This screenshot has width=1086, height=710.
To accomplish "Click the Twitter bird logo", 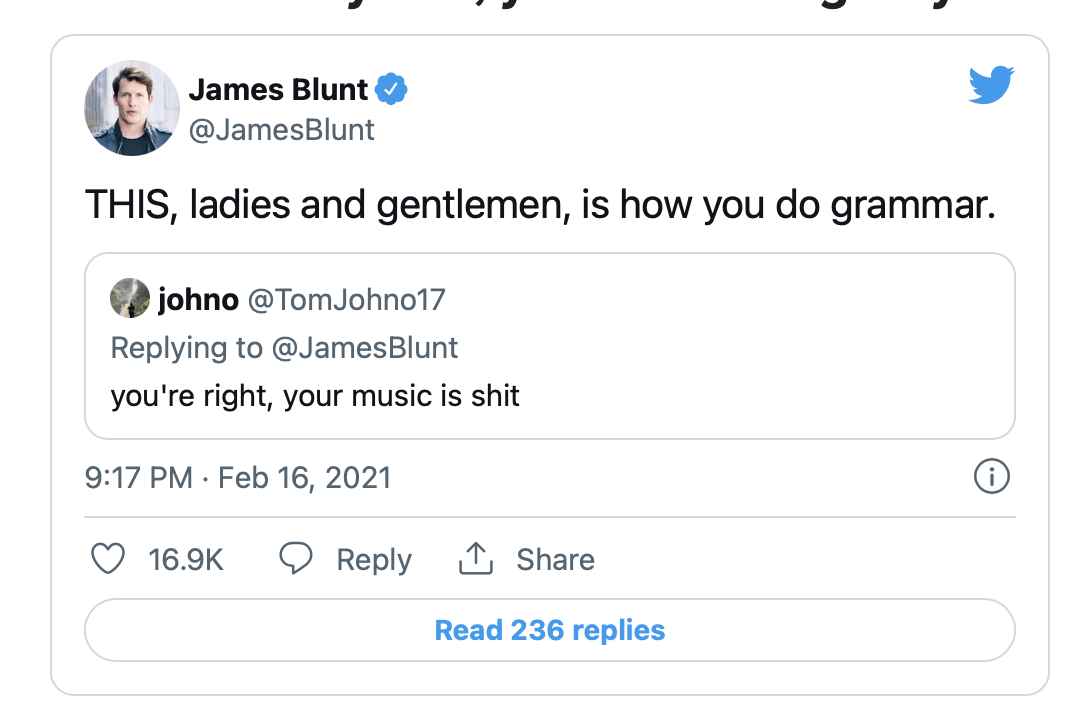I will point(991,85).
